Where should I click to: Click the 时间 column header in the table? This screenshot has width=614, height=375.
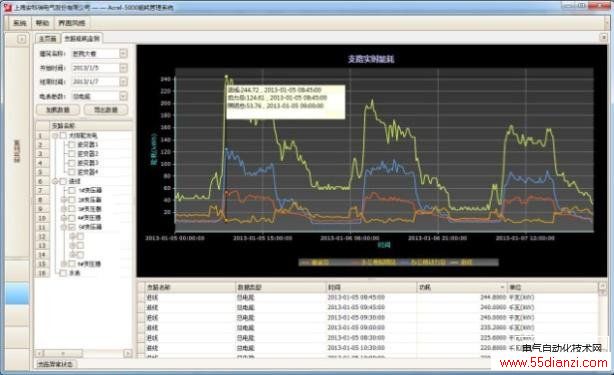coord(371,287)
